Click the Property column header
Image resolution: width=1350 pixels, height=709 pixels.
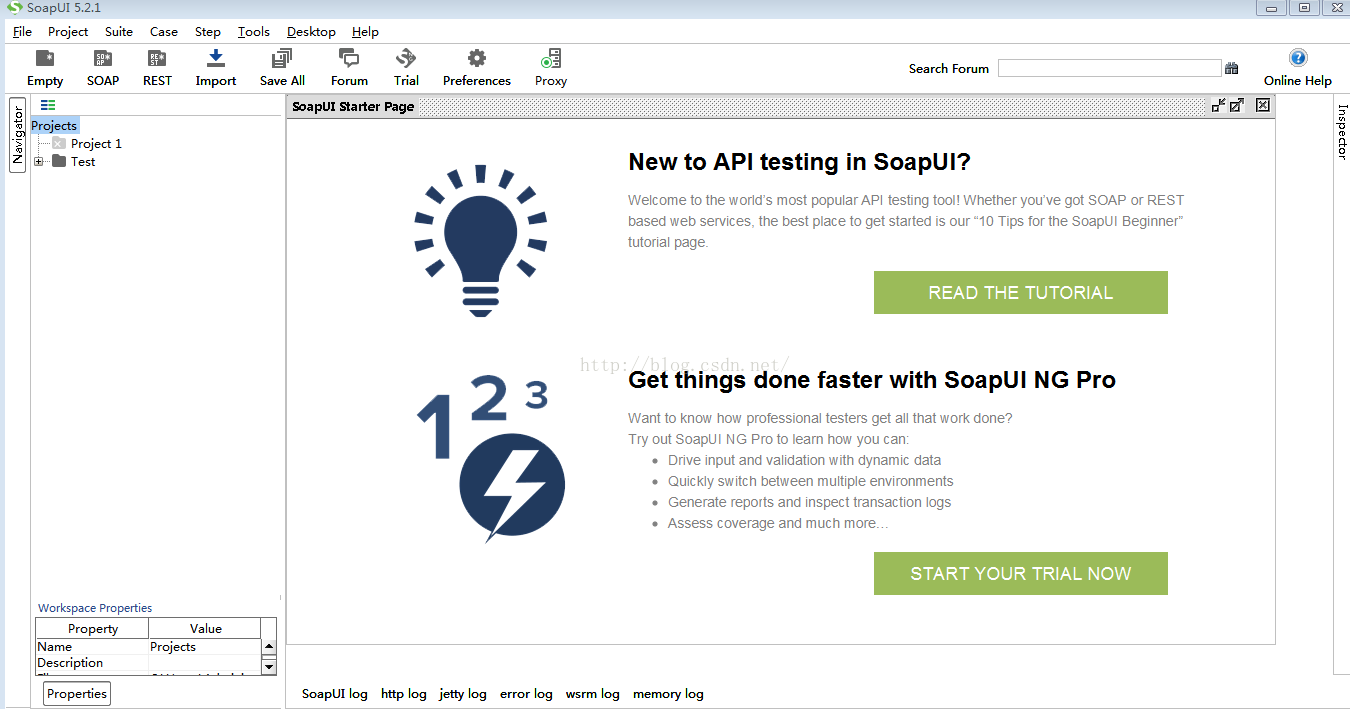[92, 628]
